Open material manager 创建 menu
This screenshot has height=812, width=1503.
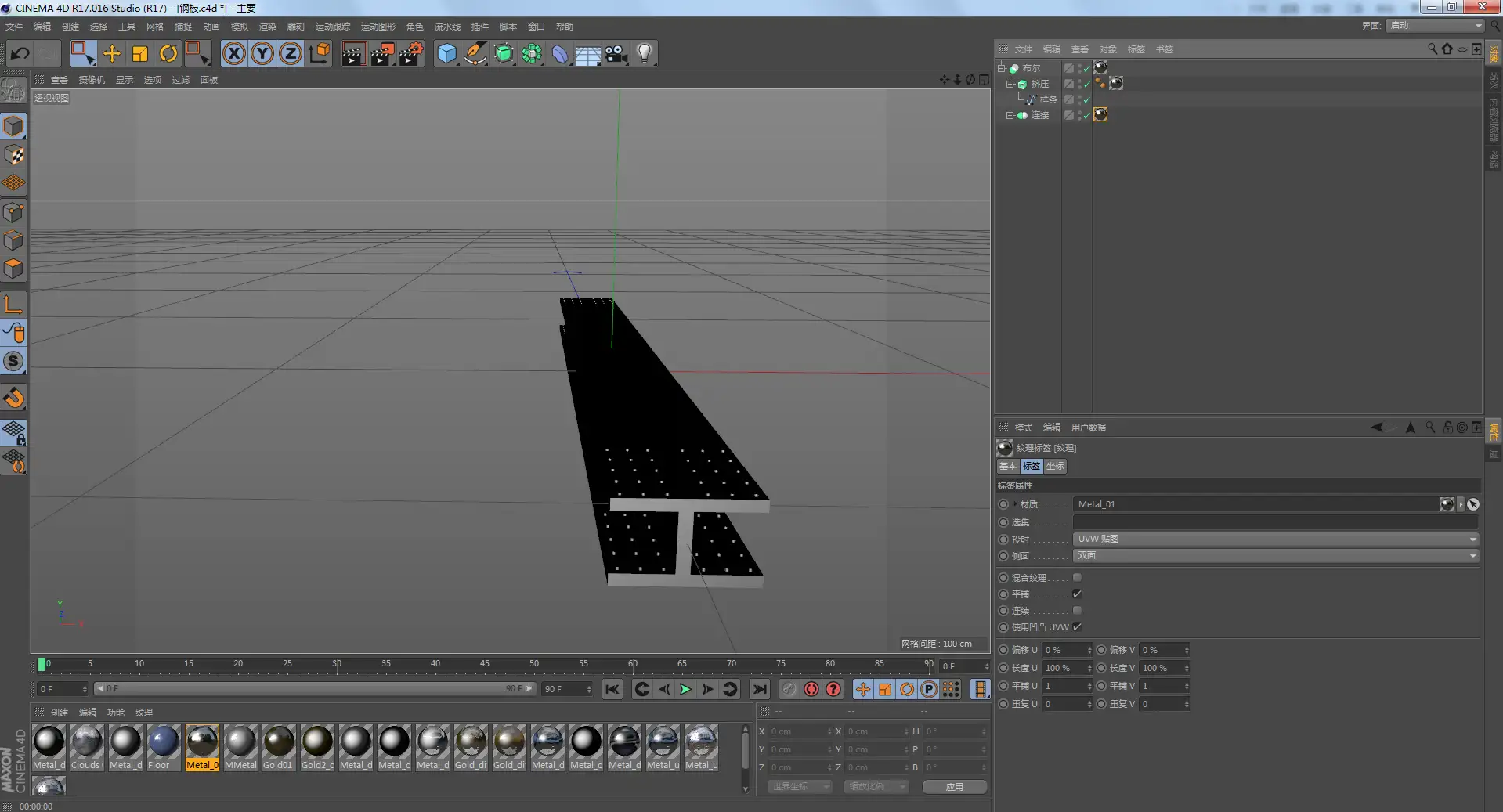pos(60,713)
